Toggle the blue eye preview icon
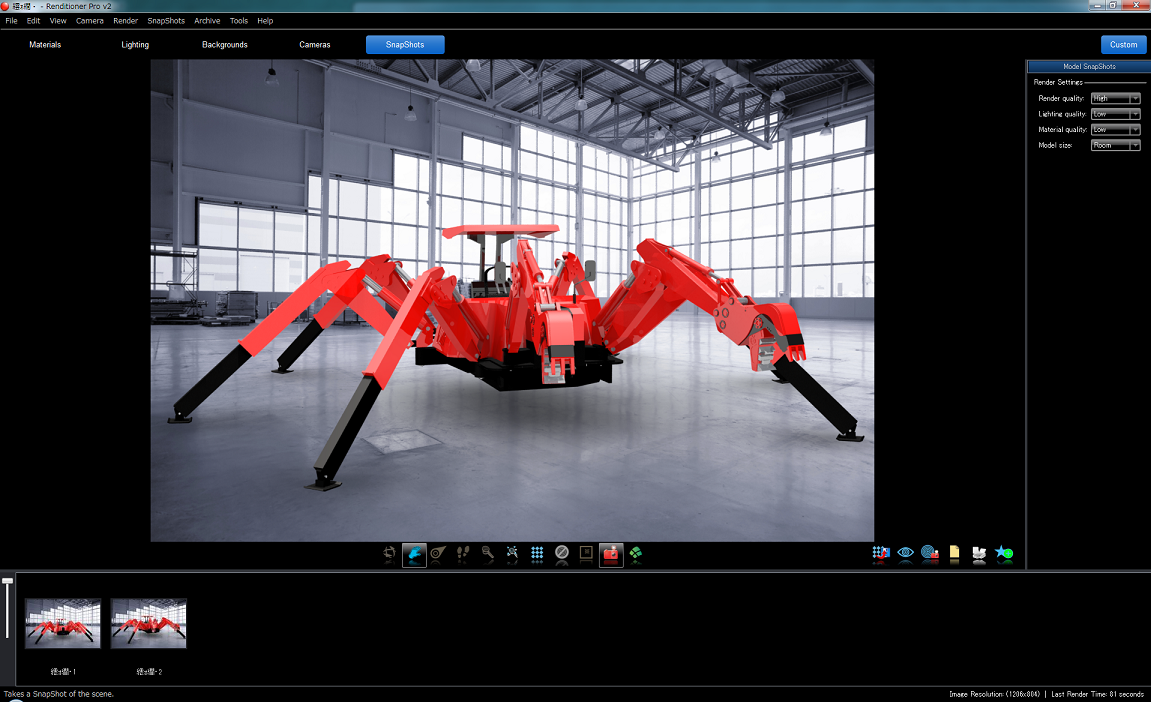The width and height of the screenshot is (1151, 702). coord(905,553)
